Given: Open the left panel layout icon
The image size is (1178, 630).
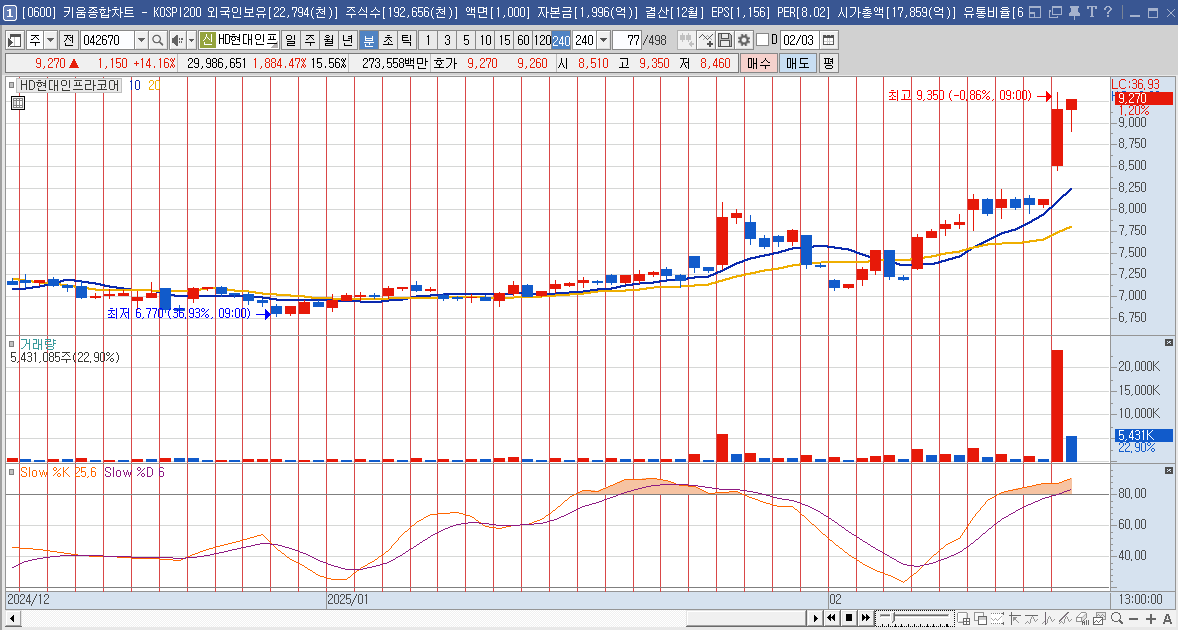Looking at the screenshot, I should point(15,40).
